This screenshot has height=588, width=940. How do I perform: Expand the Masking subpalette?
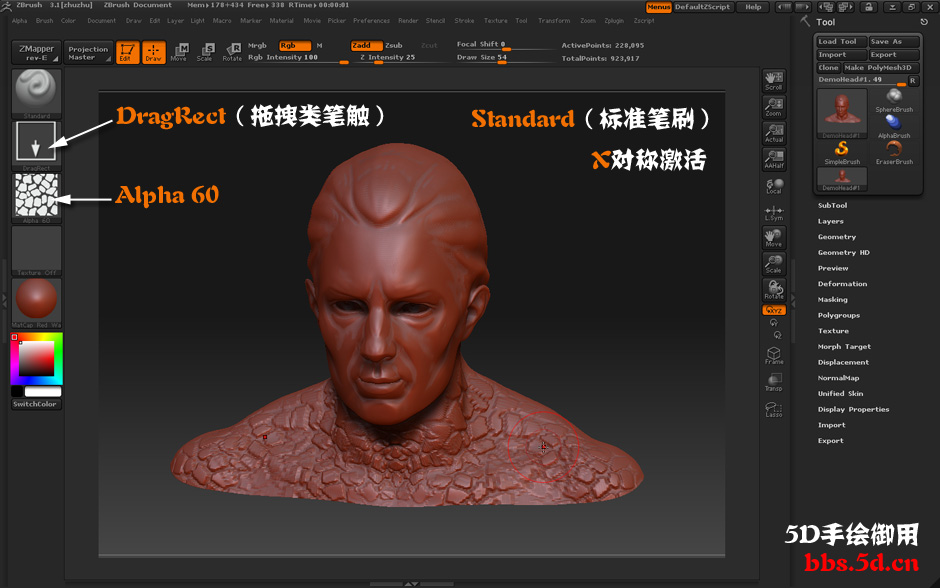[x=833, y=300]
